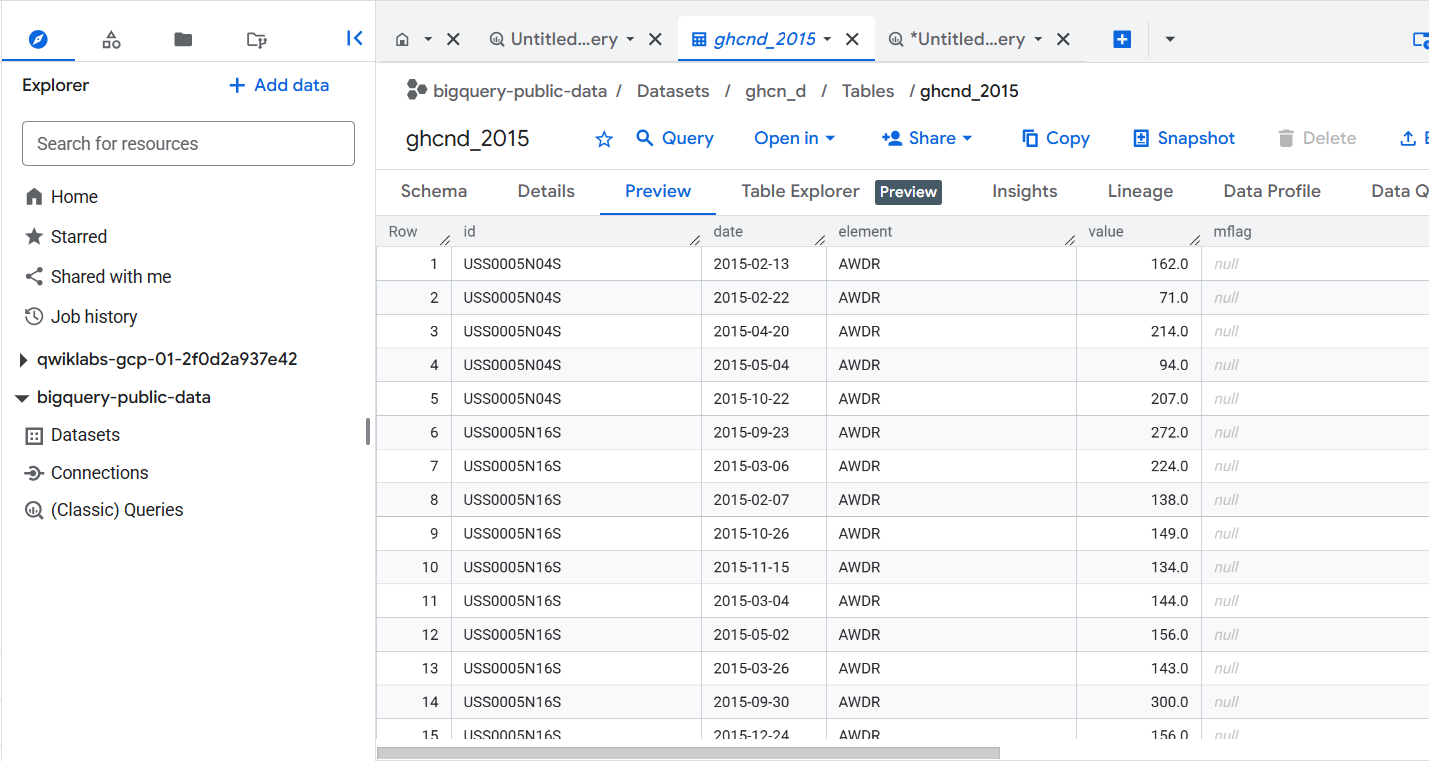The width and height of the screenshot is (1429, 761).
Task: Click the Search for resources field
Action: coord(188,143)
